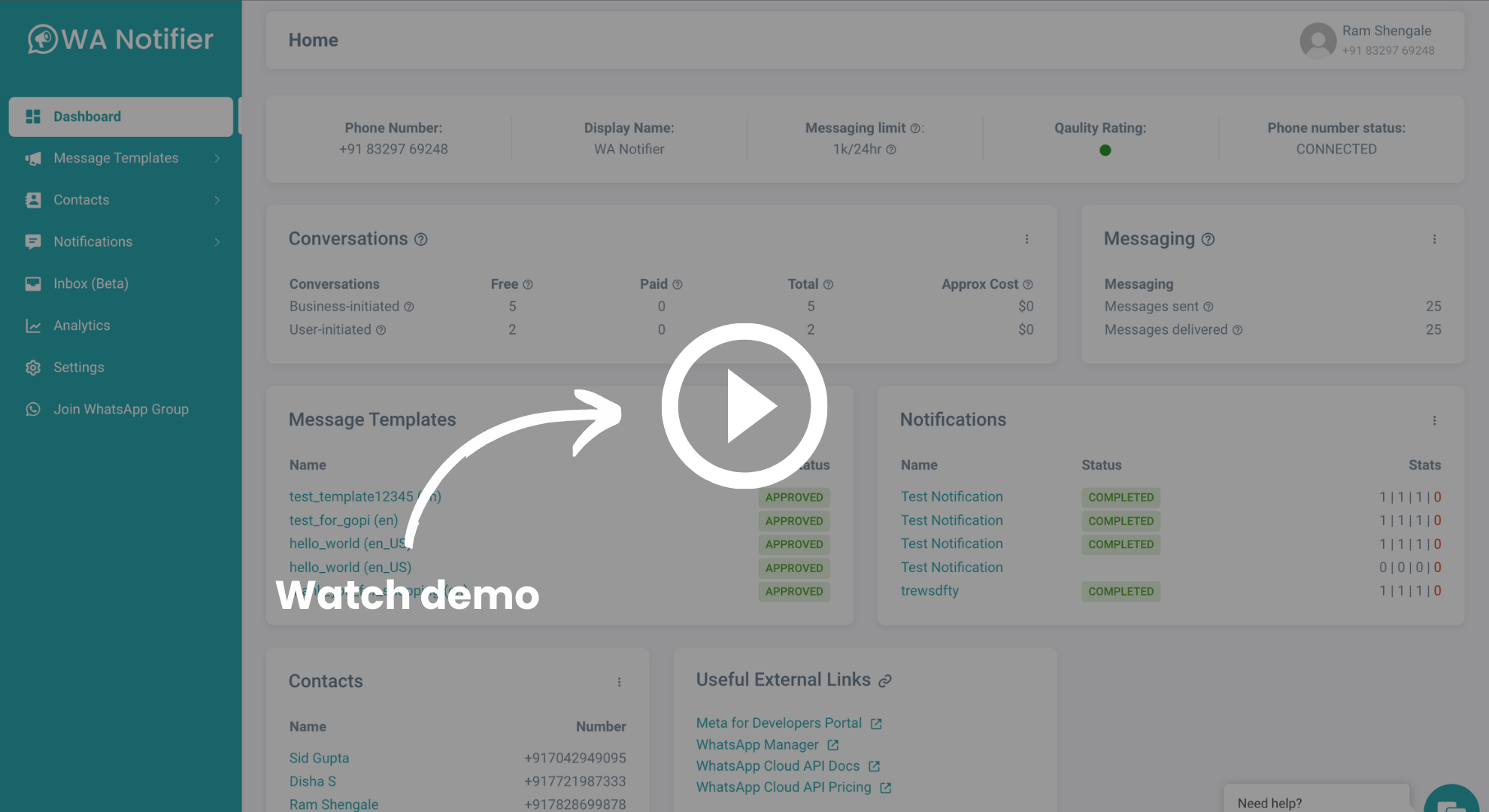Open the Notifications panel kebab menu
Viewport: 1489px width, 812px height.
(x=1435, y=420)
